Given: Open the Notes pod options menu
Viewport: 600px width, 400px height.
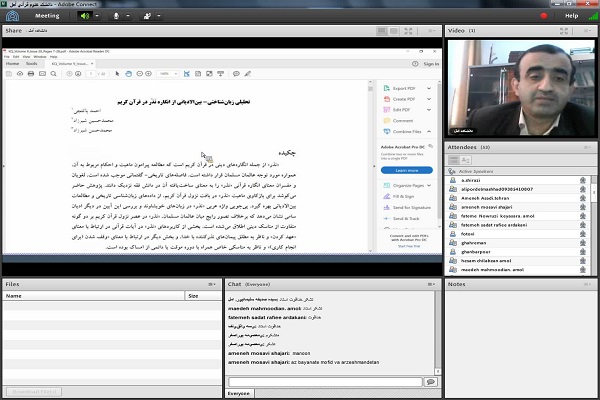Looking at the screenshot, I should (587, 284).
